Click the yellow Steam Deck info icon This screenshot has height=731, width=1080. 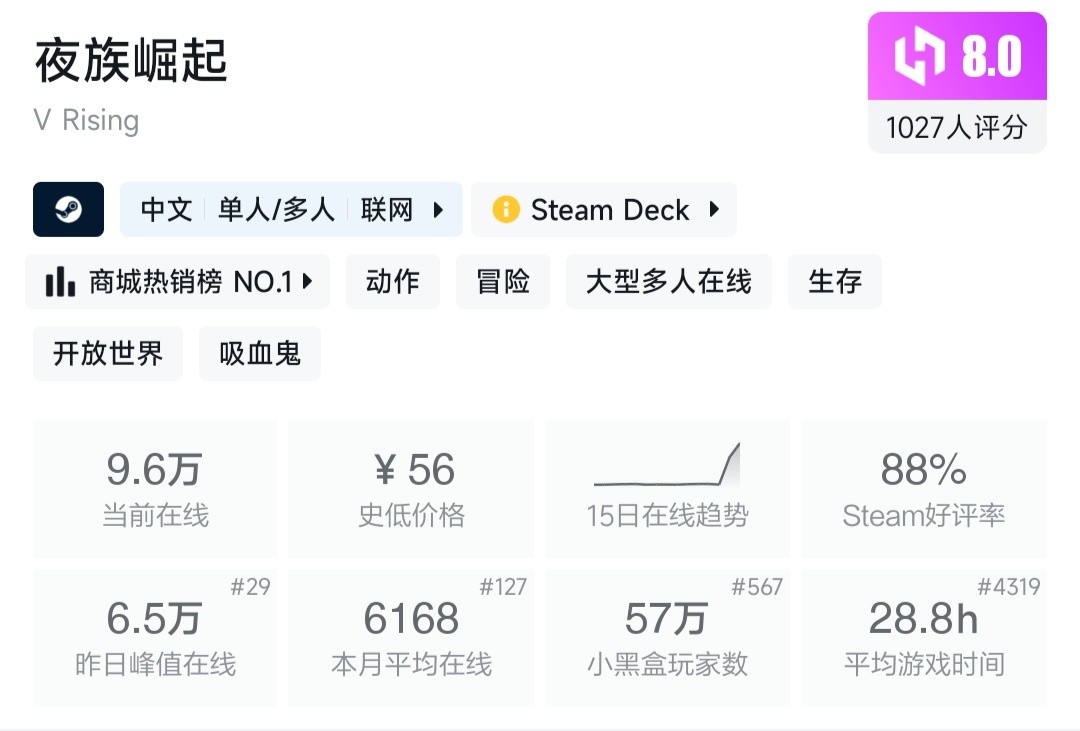point(506,210)
